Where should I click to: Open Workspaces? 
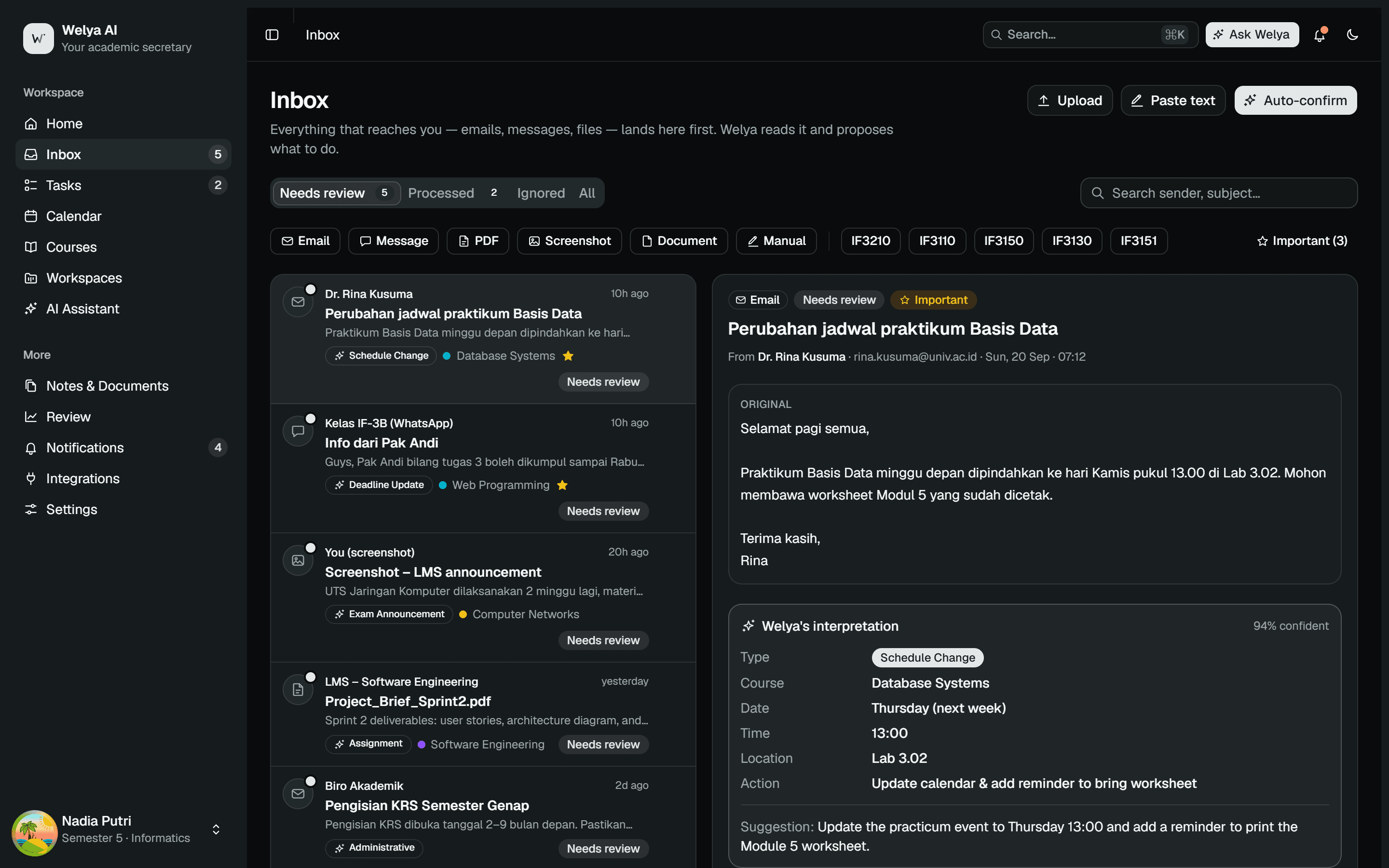[x=123, y=278]
